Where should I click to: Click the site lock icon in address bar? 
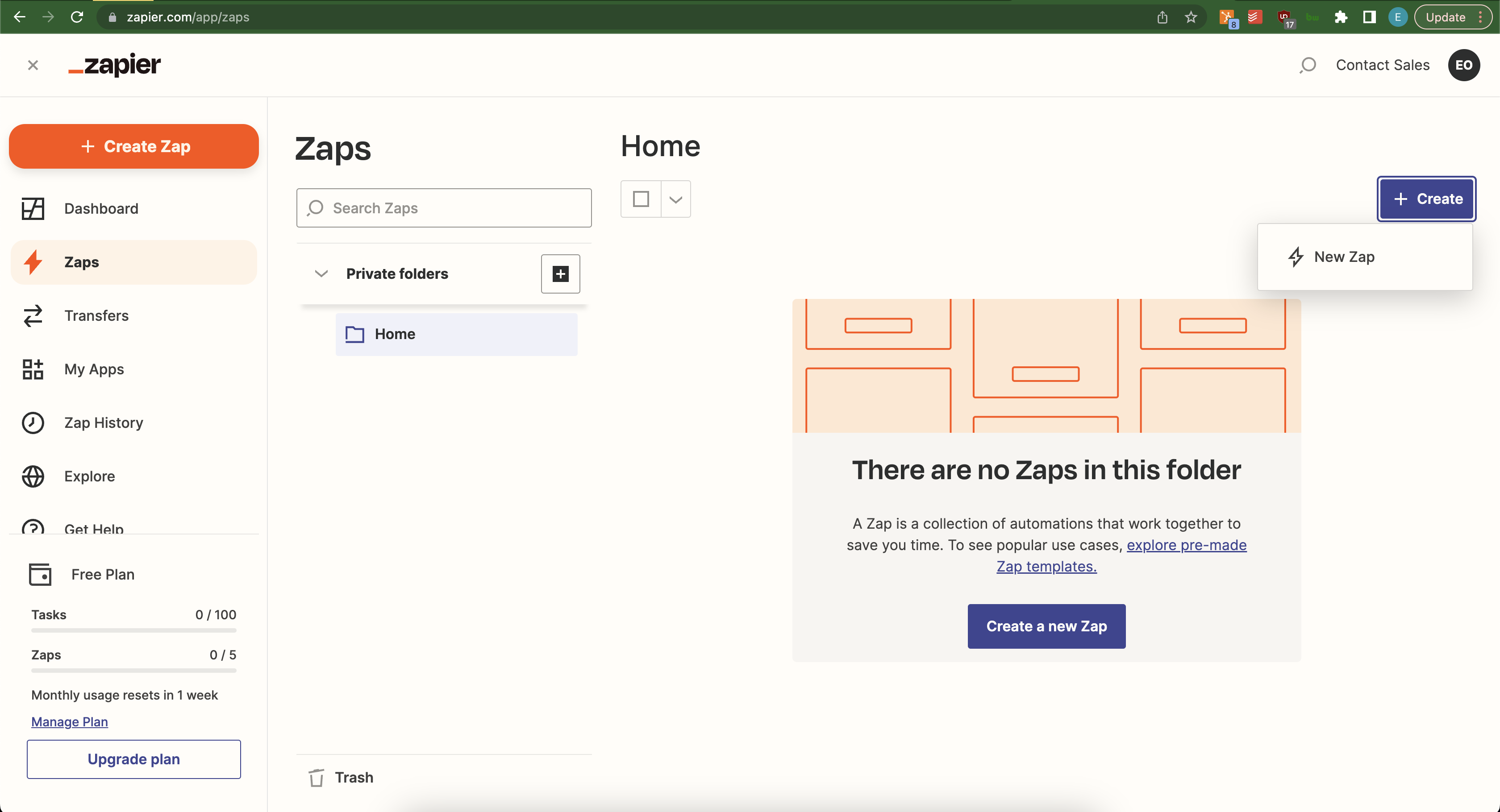point(112,17)
